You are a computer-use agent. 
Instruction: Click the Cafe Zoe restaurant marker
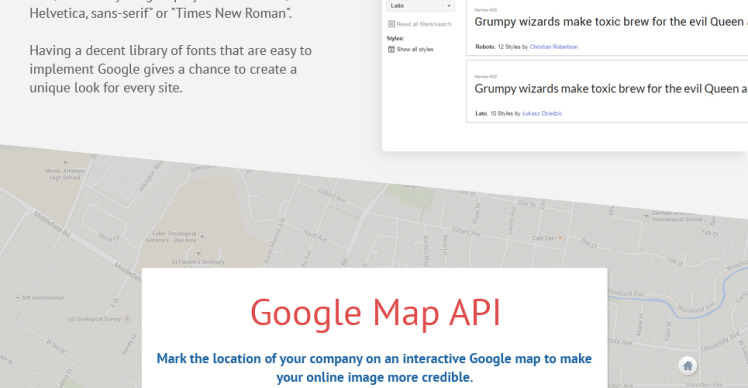(x=561, y=237)
